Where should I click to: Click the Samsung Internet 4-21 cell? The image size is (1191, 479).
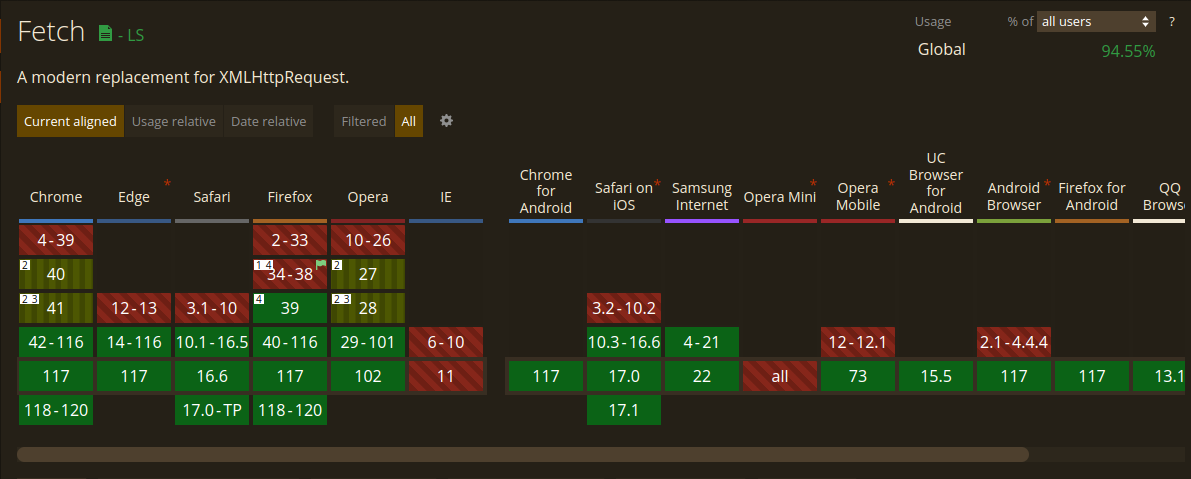[x=702, y=342]
